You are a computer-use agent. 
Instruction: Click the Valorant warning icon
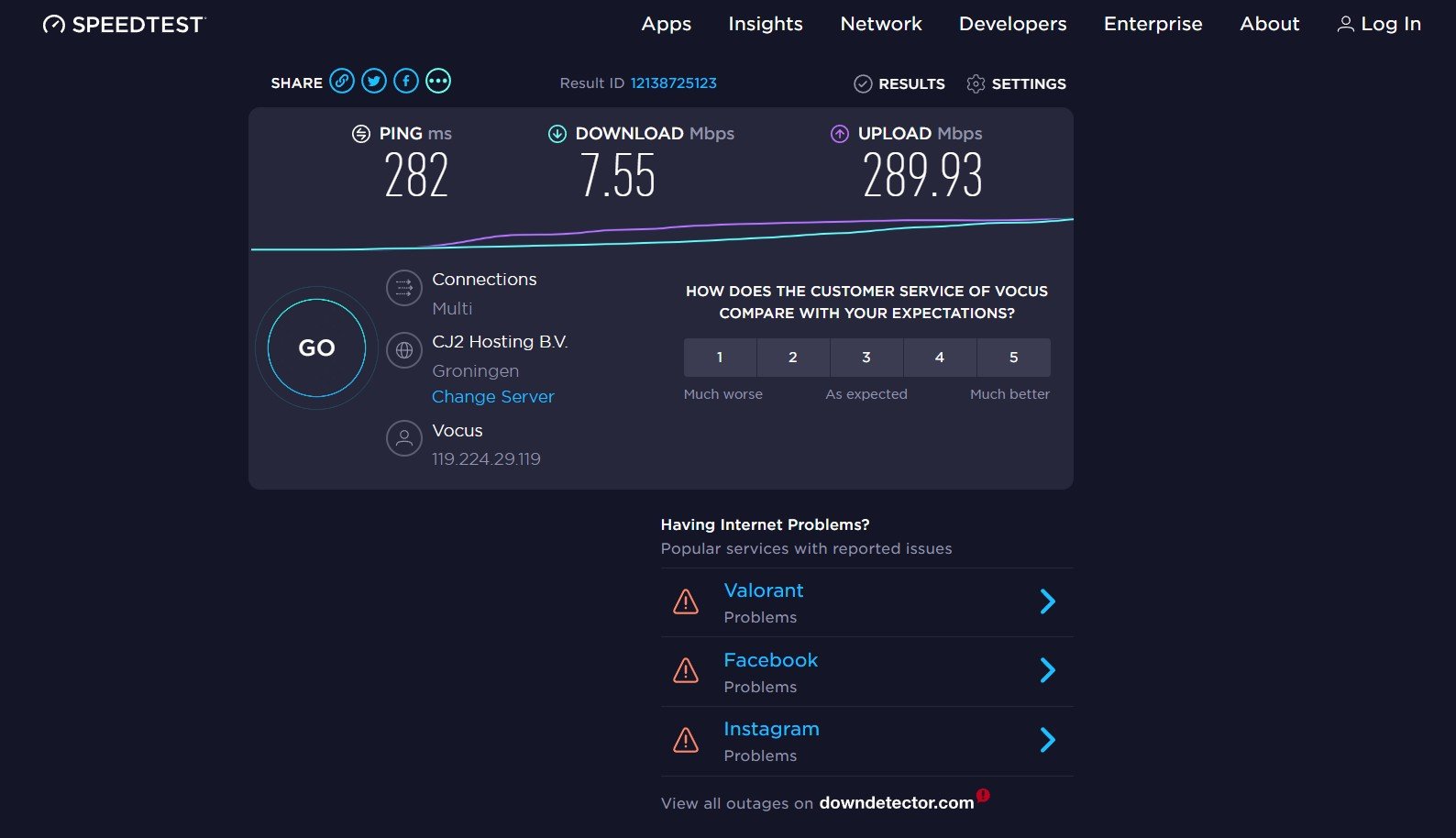click(x=686, y=602)
